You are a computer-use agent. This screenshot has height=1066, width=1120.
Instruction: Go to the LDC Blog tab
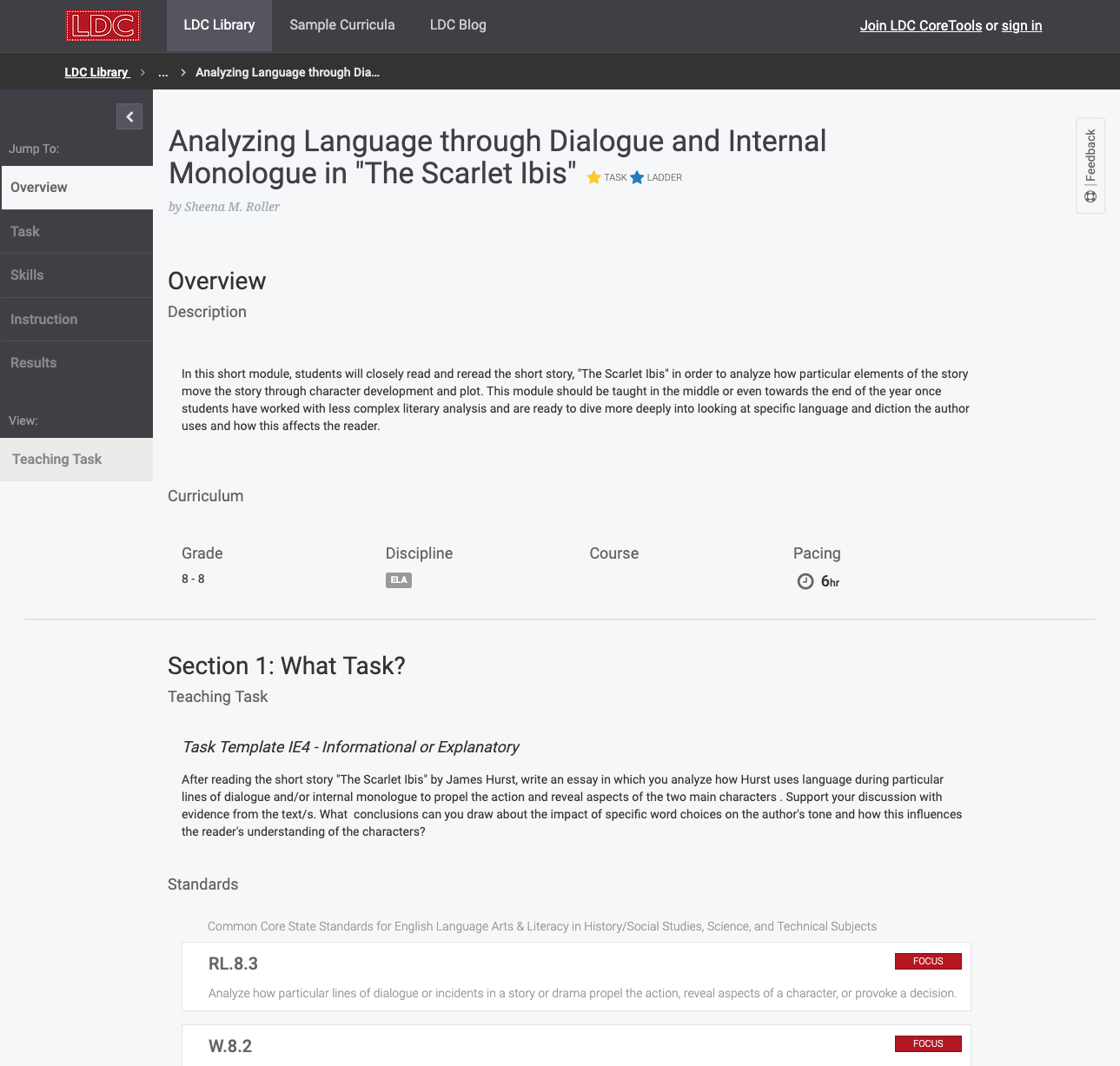(x=458, y=25)
